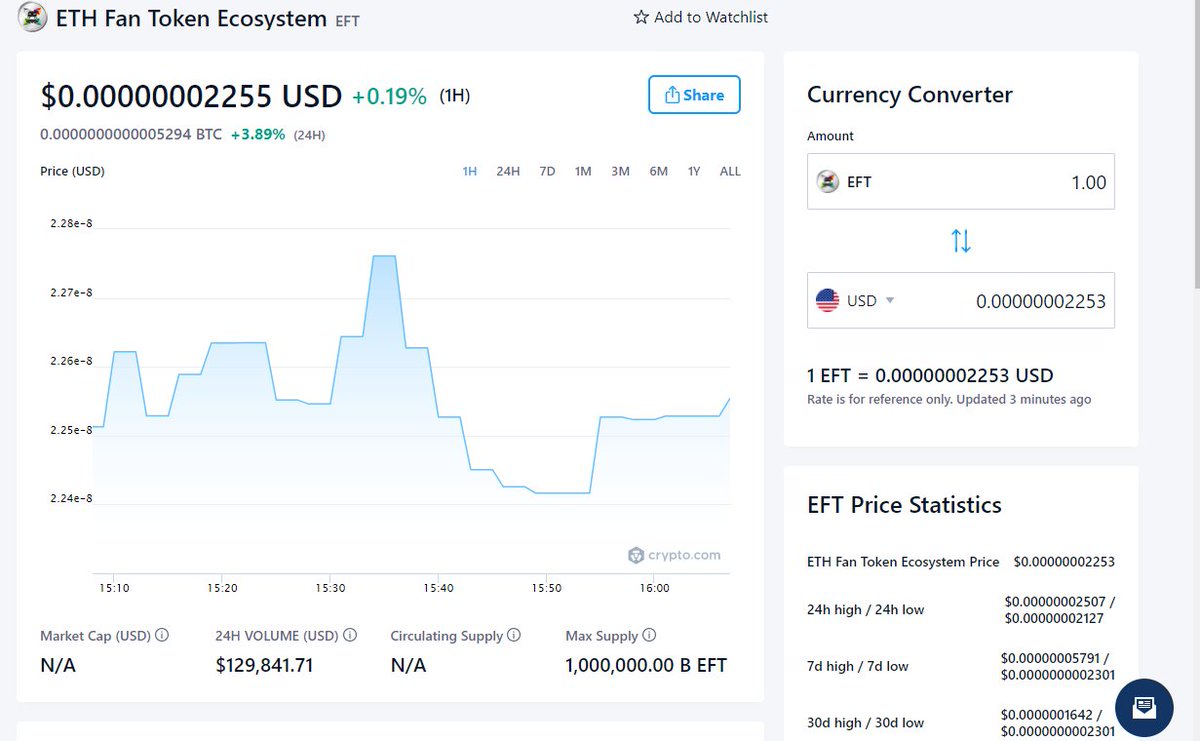Screen dimensions: 1200x741
Task: Open the chat support bubble icon
Action: (x=1144, y=708)
